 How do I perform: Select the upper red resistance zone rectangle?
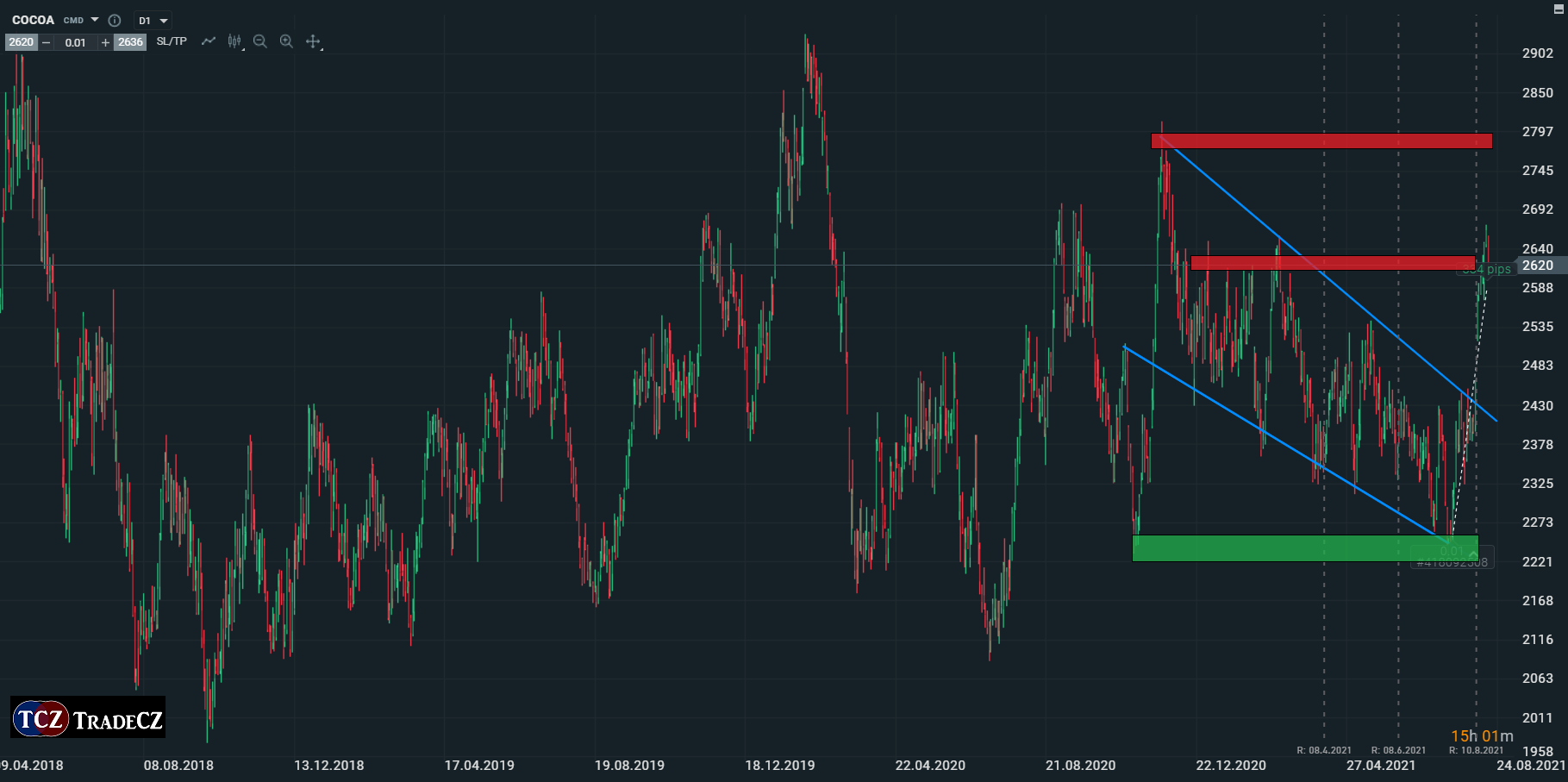(1321, 141)
